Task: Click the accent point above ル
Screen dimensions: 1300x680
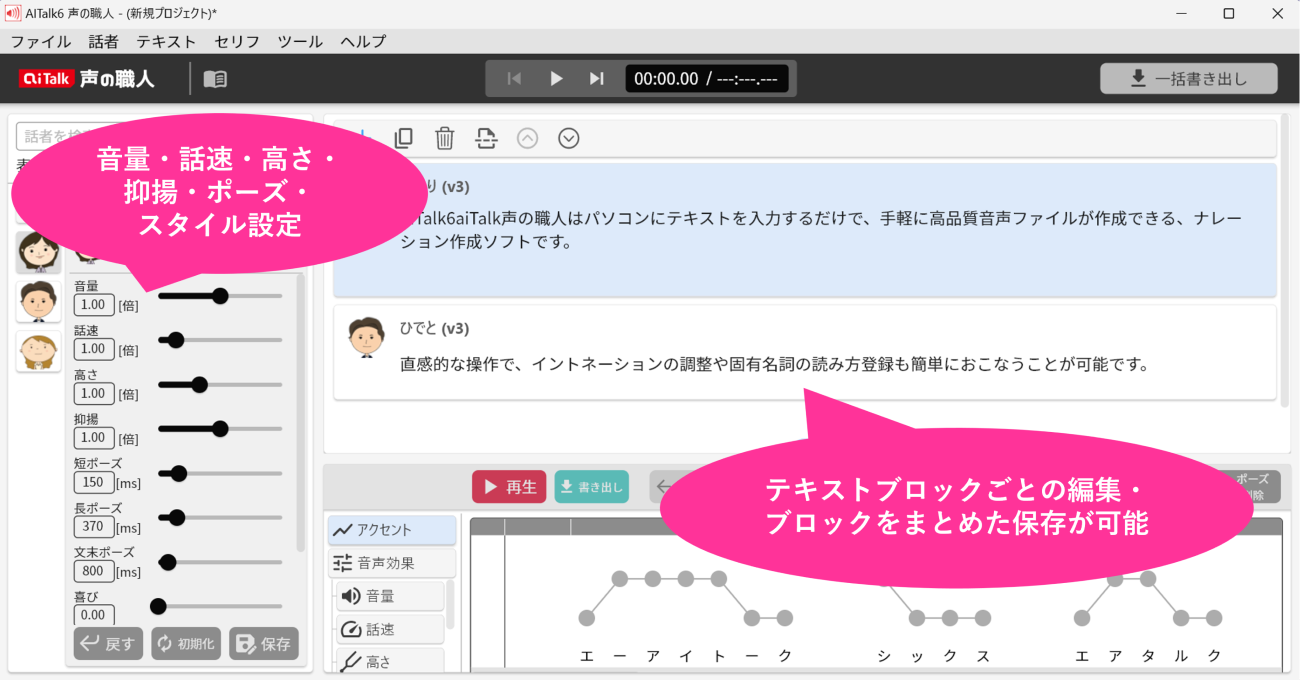Action: pos(1181,618)
